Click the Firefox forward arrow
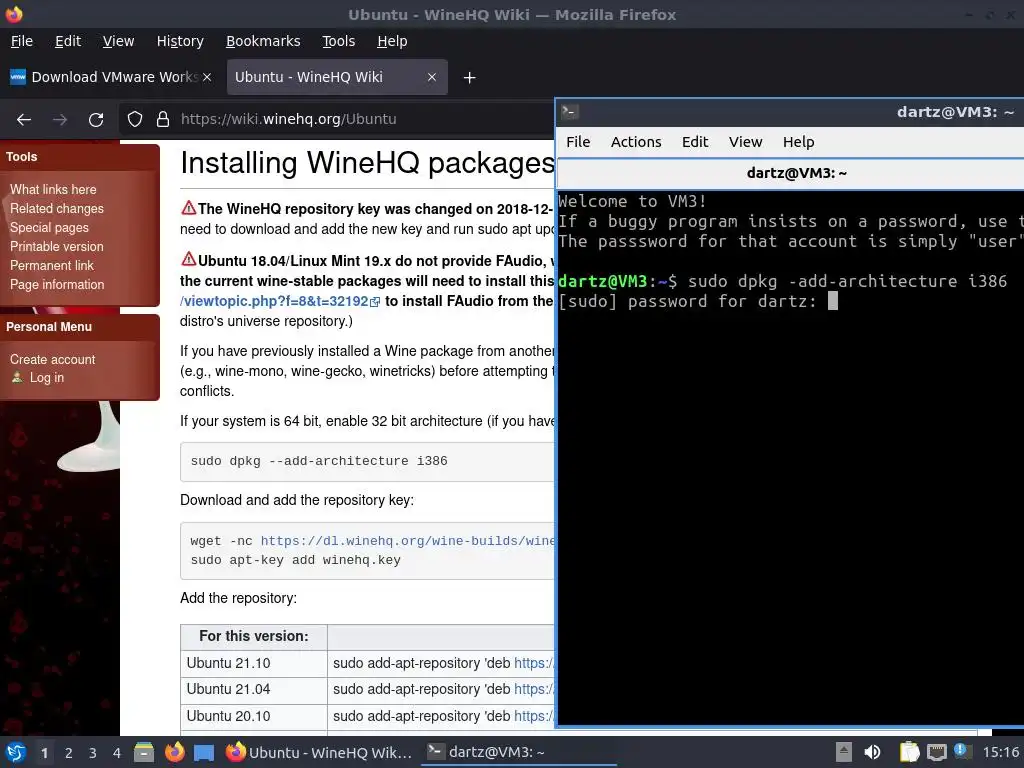 60,120
